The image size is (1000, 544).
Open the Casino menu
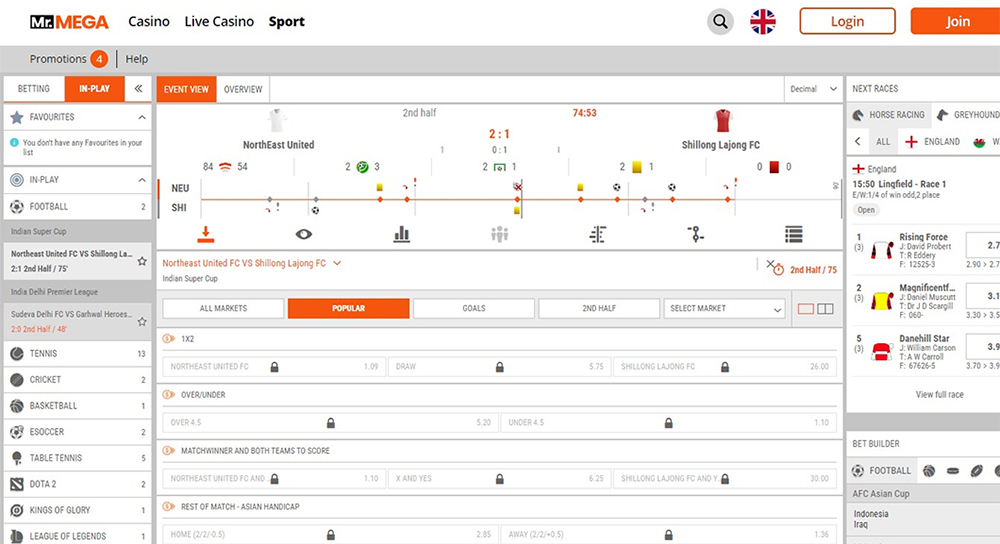[x=149, y=22]
